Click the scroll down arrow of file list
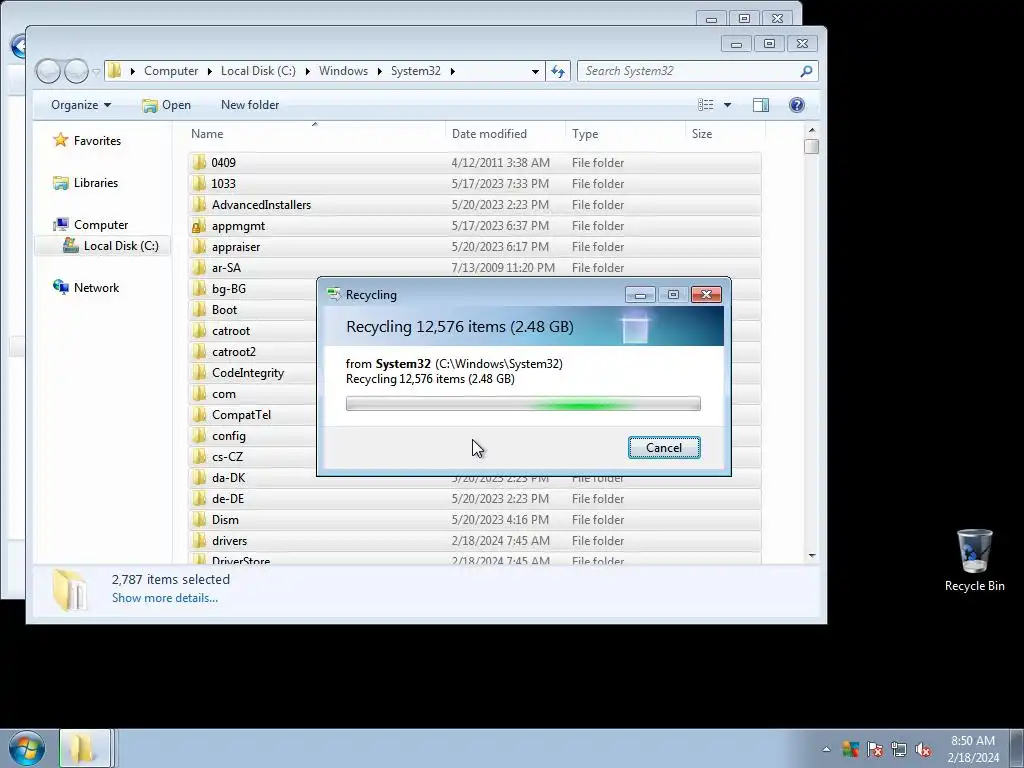Screen dimensions: 1024x768 click(x=812, y=556)
